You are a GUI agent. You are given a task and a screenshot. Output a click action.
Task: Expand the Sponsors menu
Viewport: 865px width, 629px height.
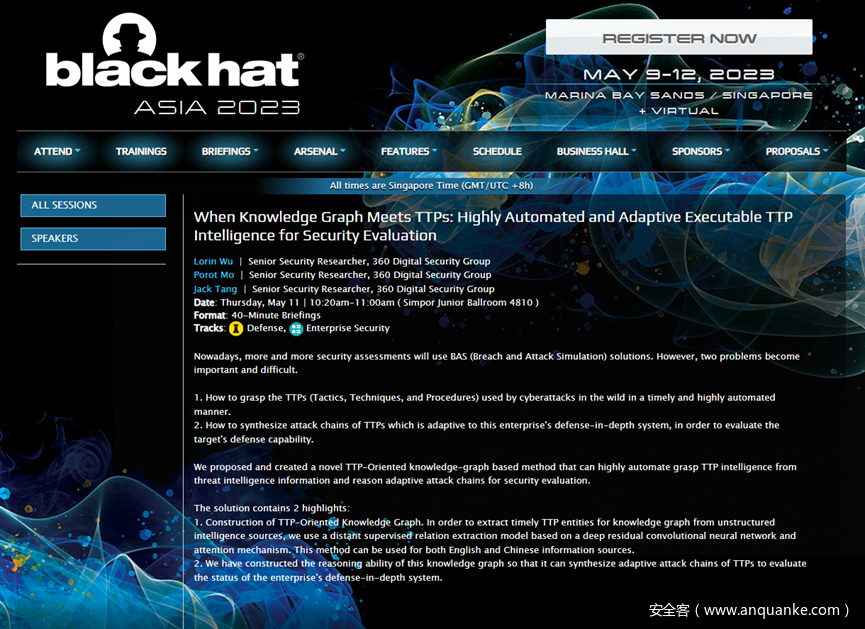(700, 152)
